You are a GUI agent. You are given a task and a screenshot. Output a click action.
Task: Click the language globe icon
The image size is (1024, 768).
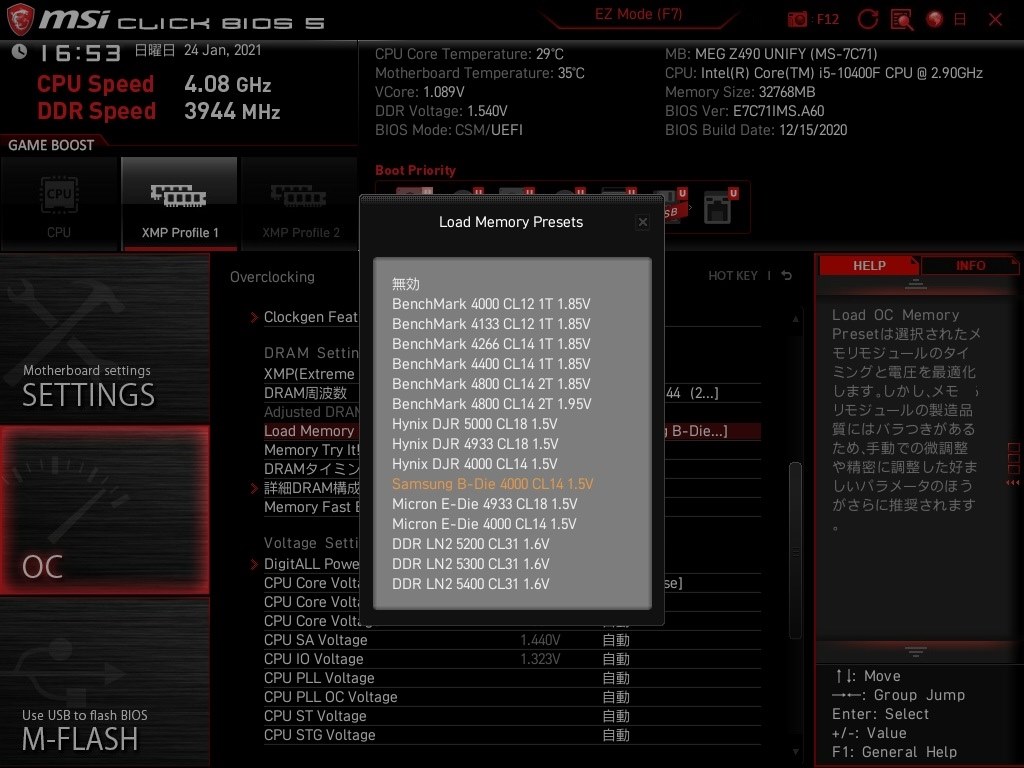[x=935, y=19]
